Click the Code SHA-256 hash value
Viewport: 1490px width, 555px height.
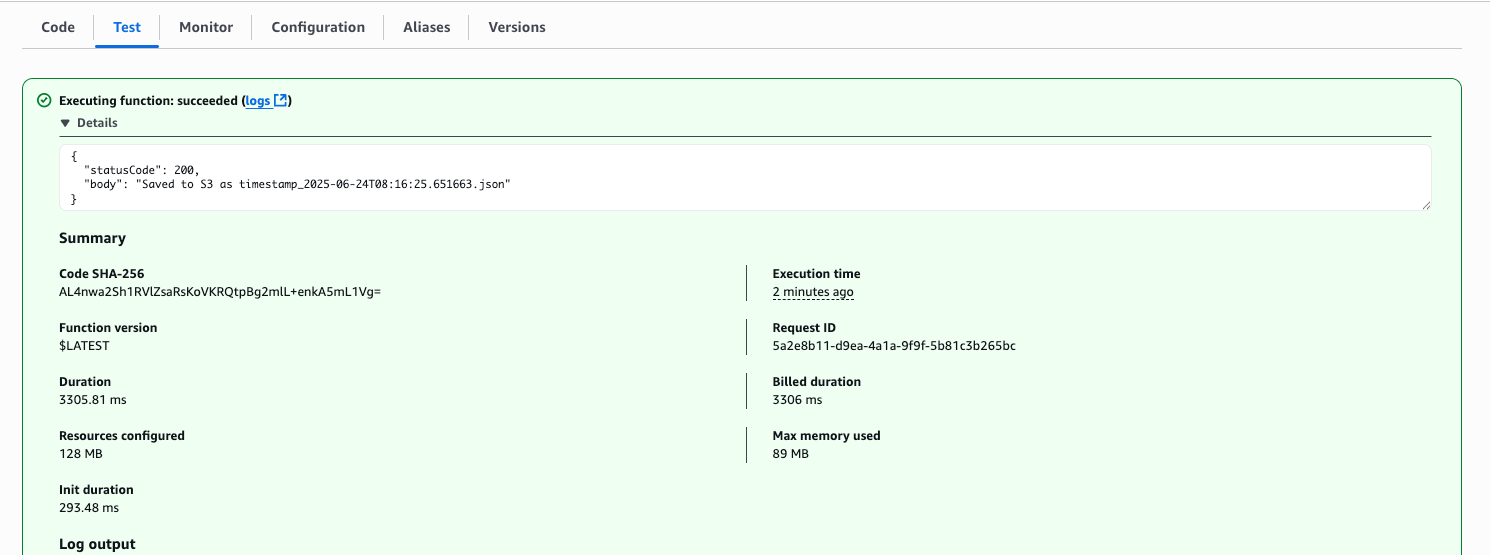(x=220, y=292)
